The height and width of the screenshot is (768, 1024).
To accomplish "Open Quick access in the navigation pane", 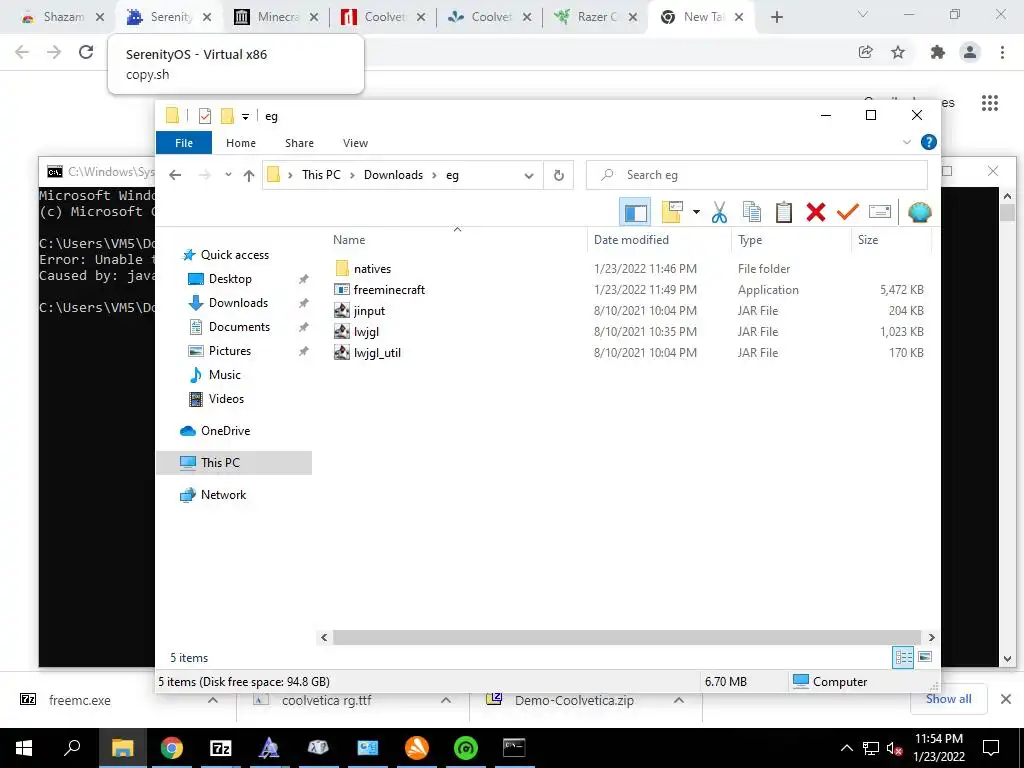I will tap(234, 255).
